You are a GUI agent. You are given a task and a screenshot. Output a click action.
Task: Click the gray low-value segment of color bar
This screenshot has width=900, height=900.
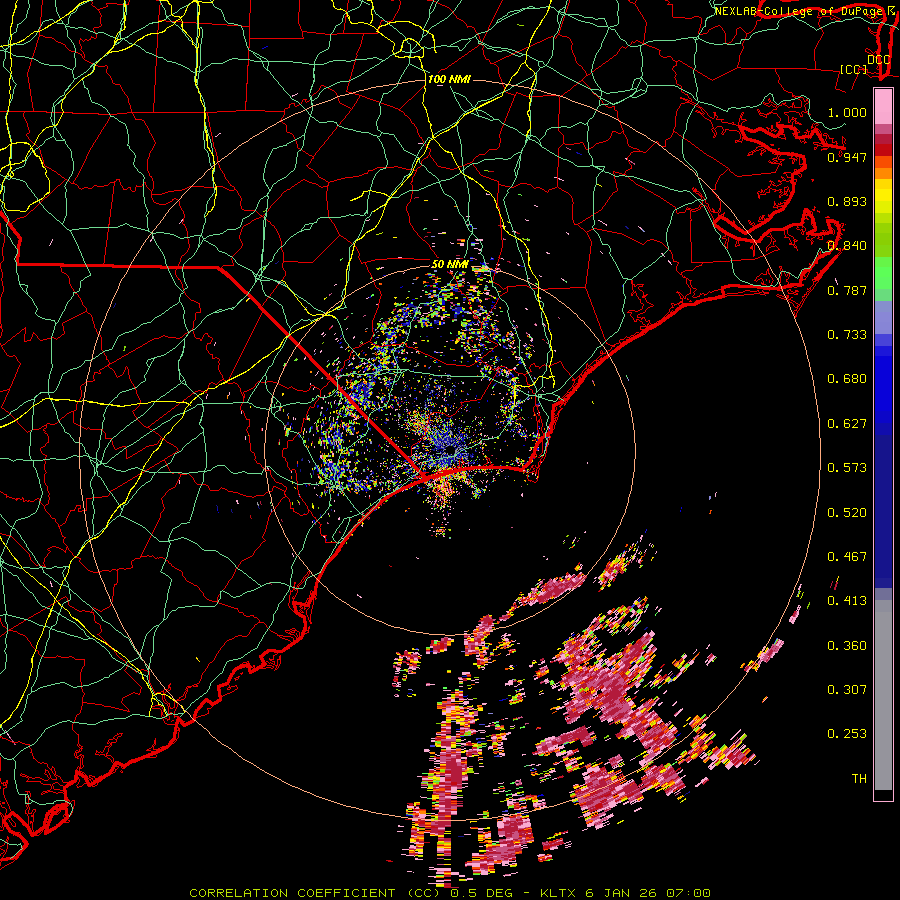pyautogui.click(x=883, y=695)
